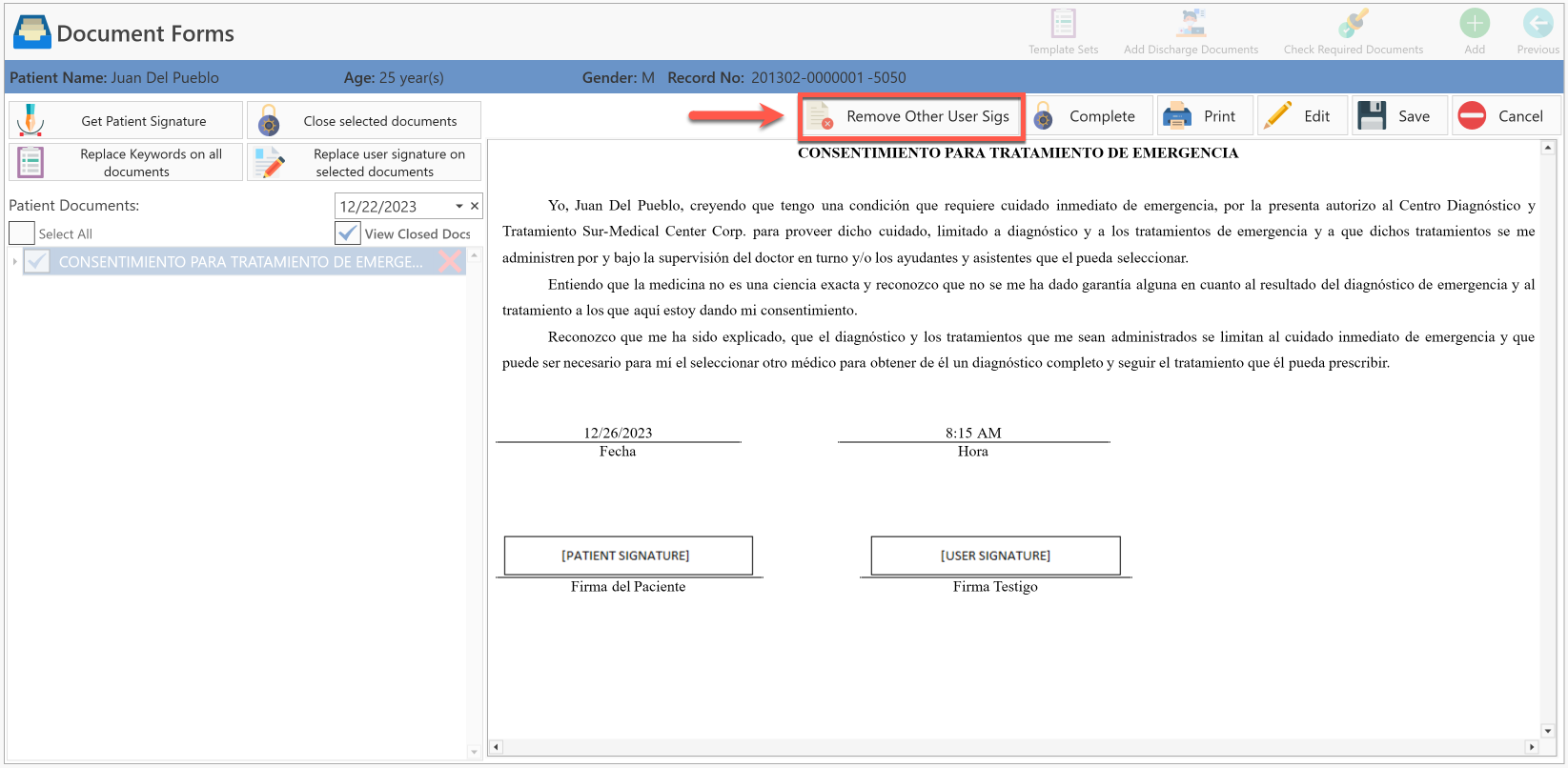Go to Previous with arrow icon

[x=1537, y=23]
